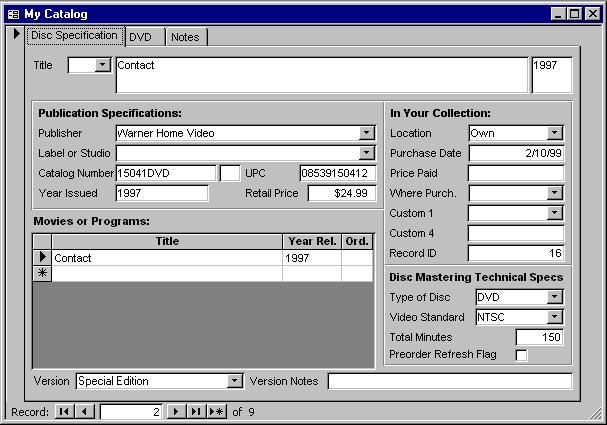The image size is (607, 425).
Task: Click the Retail Price field
Action: click(341, 193)
